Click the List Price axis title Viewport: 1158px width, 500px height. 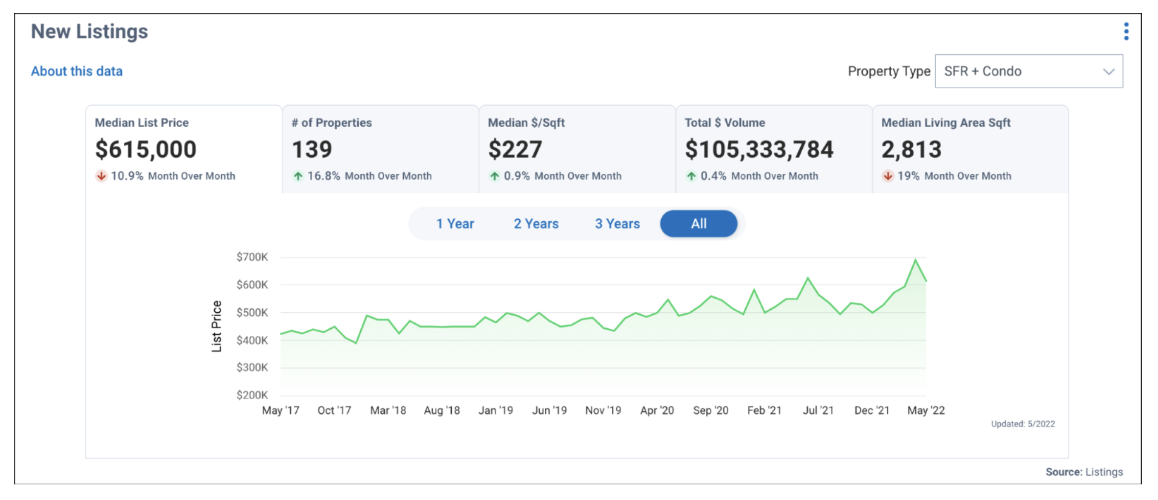[217, 326]
